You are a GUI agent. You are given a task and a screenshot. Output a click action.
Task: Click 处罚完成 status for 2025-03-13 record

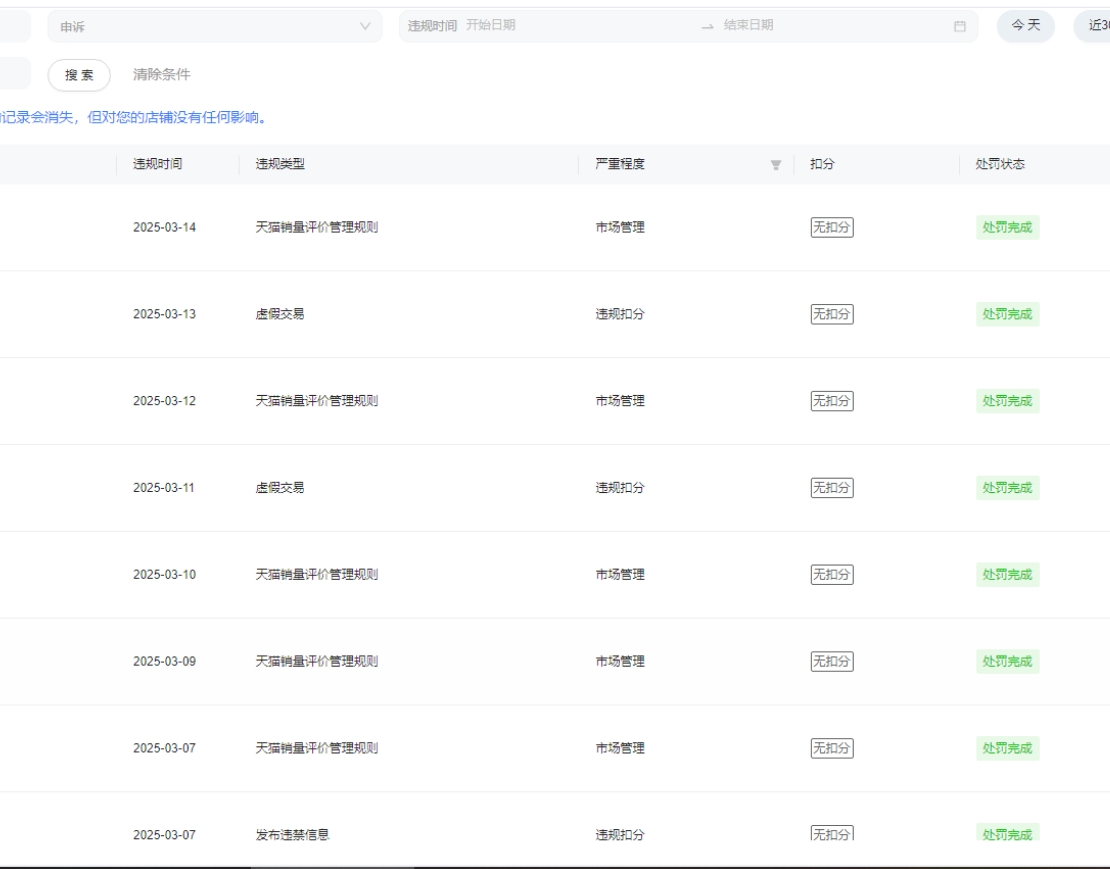pyautogui.click(x=1006, y=314)
